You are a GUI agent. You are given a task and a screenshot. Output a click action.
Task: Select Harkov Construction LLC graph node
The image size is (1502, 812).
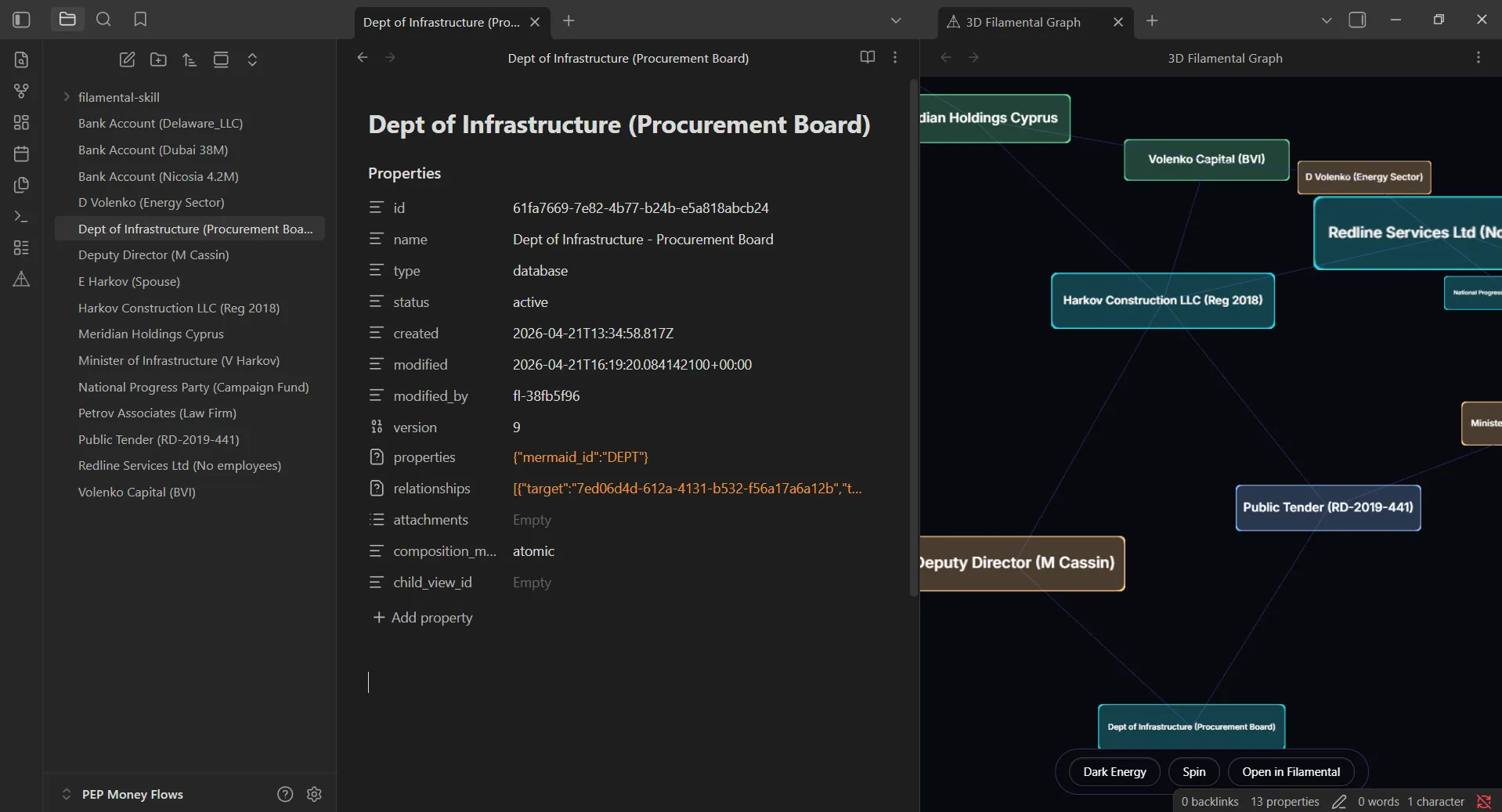(x=1162, y=301)
